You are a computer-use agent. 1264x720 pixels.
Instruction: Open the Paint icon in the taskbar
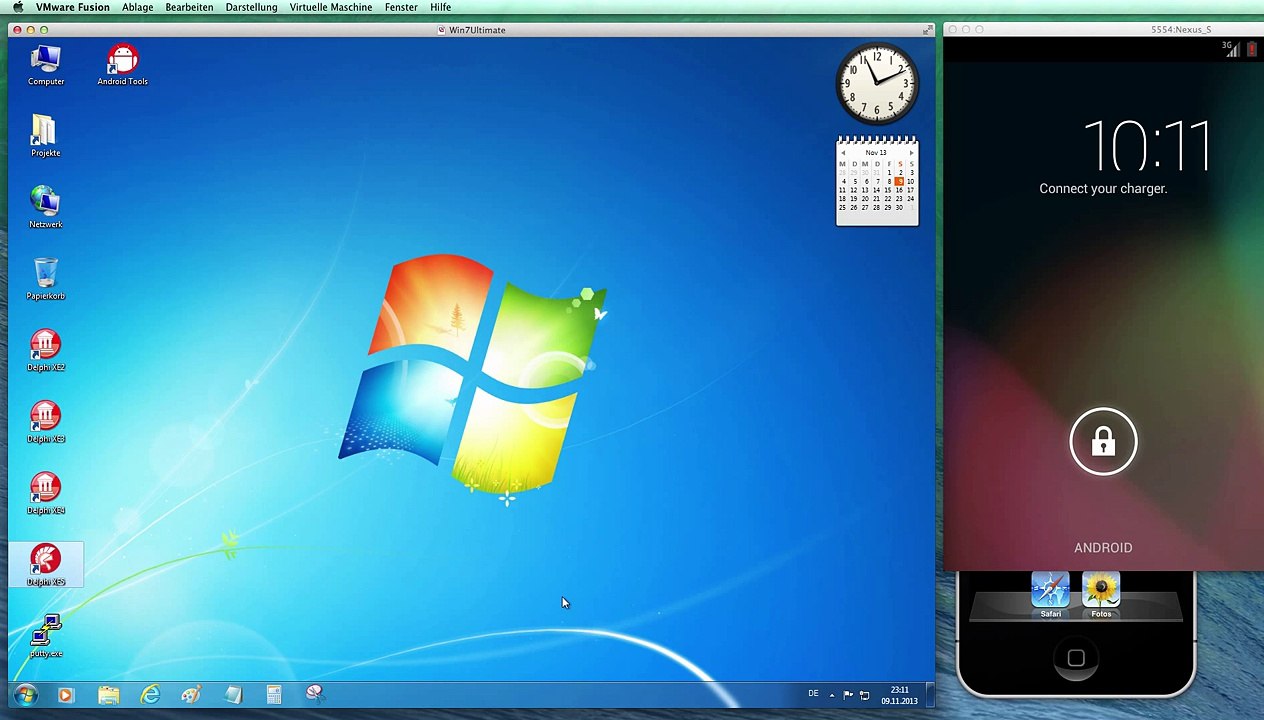(x=191, y=695)
